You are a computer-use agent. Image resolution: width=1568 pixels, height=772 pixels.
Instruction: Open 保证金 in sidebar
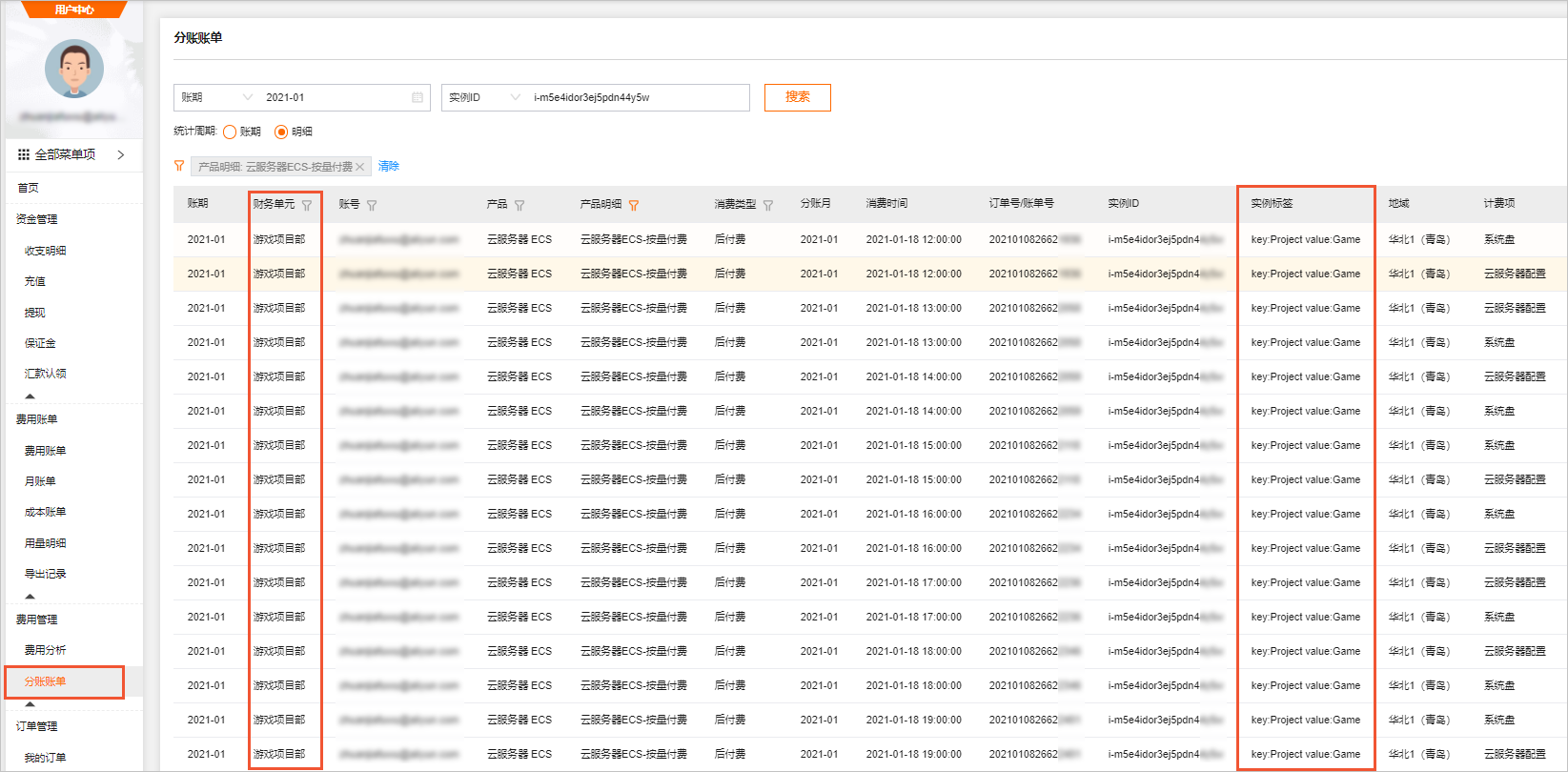coord(40,343)
